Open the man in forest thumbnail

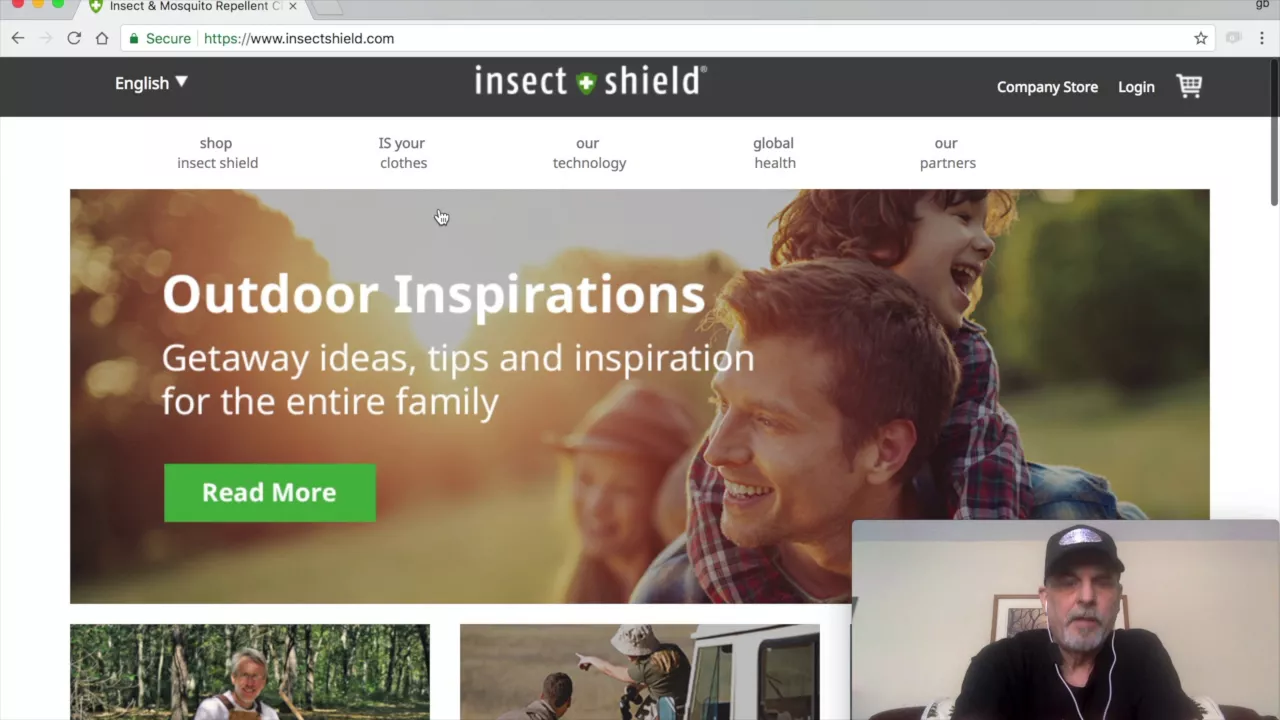coord(250,672)
